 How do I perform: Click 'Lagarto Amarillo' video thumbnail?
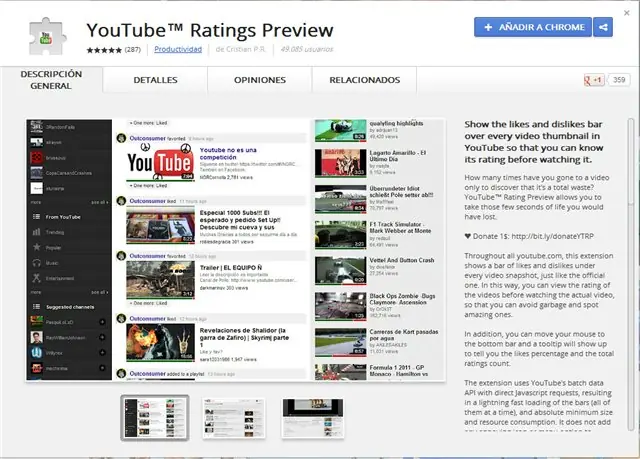pyautogui.click(x=340, y=162)
